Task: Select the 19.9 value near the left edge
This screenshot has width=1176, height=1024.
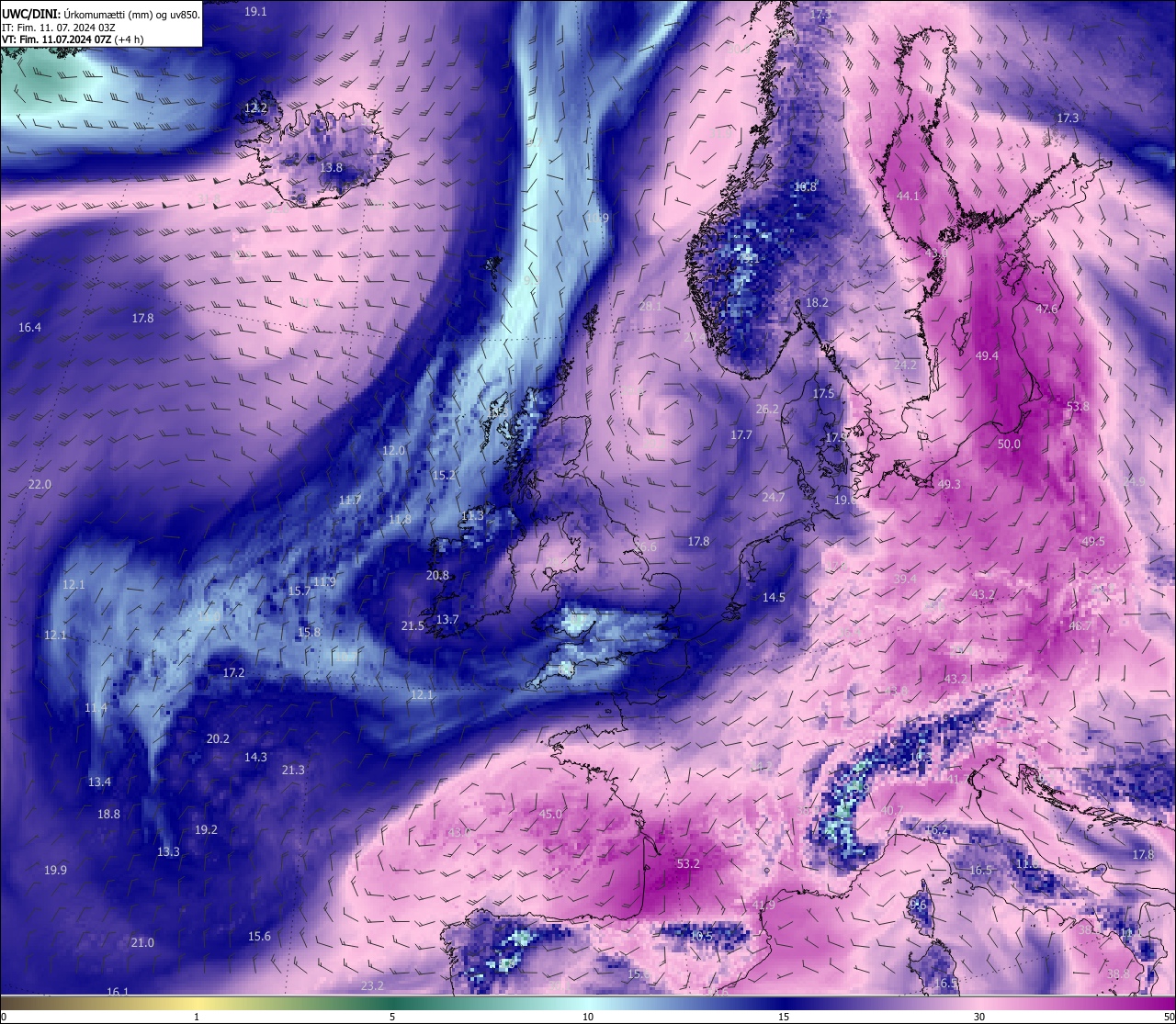Action: click(55, 871)
